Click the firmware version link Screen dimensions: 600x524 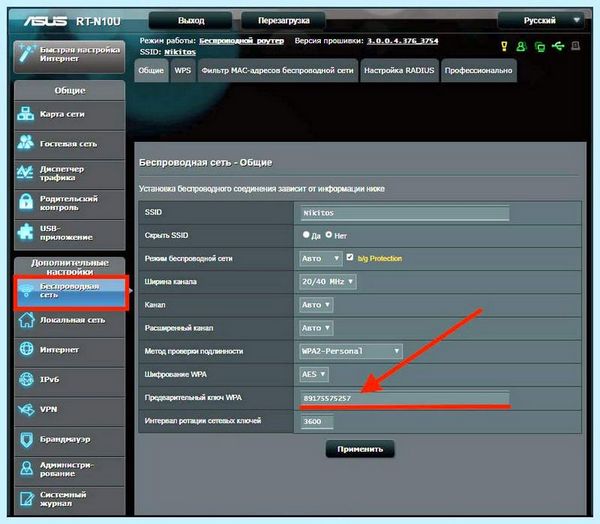[403, 41]
